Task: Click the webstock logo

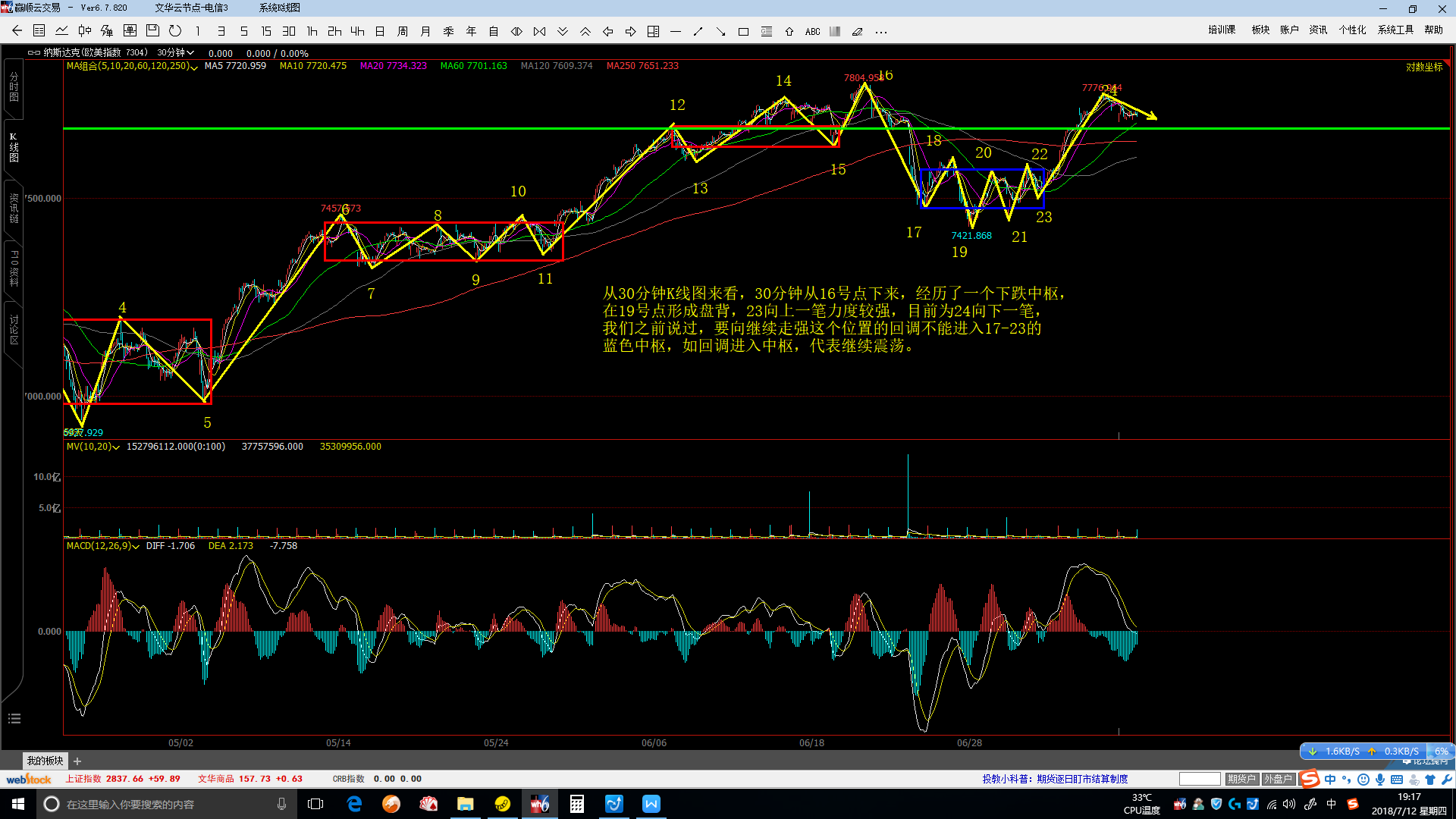Action: (x=29, y=779)
